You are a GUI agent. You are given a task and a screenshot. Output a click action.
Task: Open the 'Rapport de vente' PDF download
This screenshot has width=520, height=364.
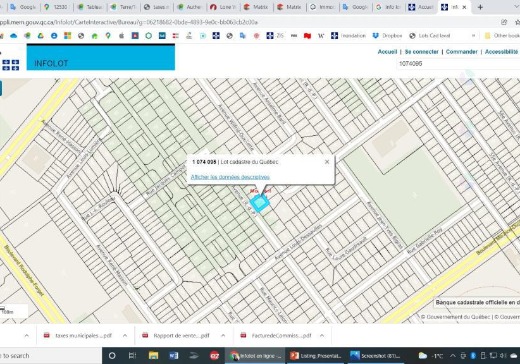pyautogui.click(x=177, y=335)
